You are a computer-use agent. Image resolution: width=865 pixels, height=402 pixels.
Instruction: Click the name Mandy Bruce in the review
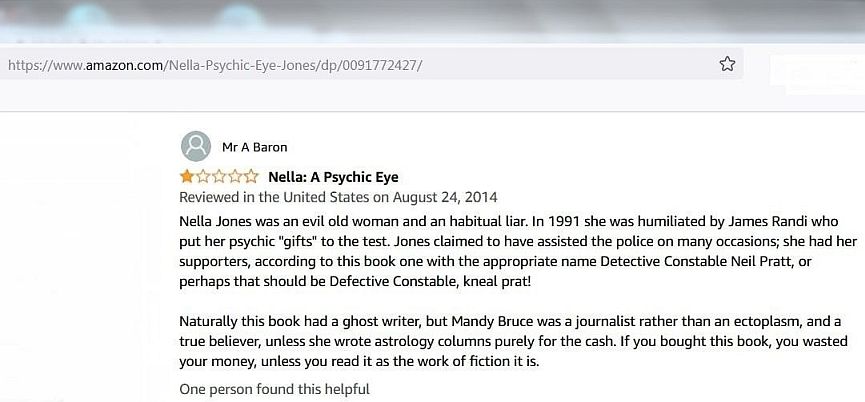point(485,321)
